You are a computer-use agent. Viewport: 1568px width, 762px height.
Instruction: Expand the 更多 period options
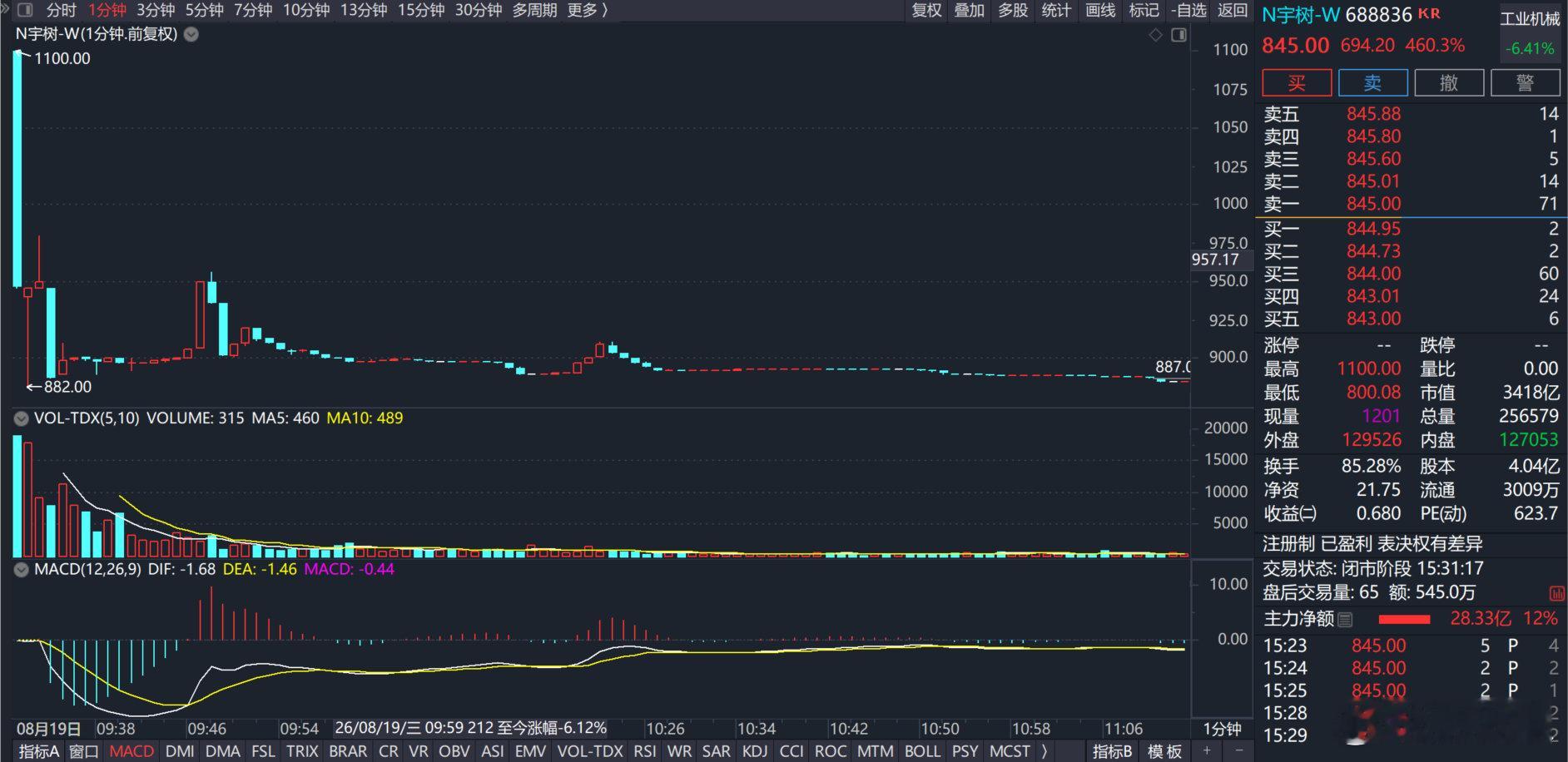click(588, 10)
